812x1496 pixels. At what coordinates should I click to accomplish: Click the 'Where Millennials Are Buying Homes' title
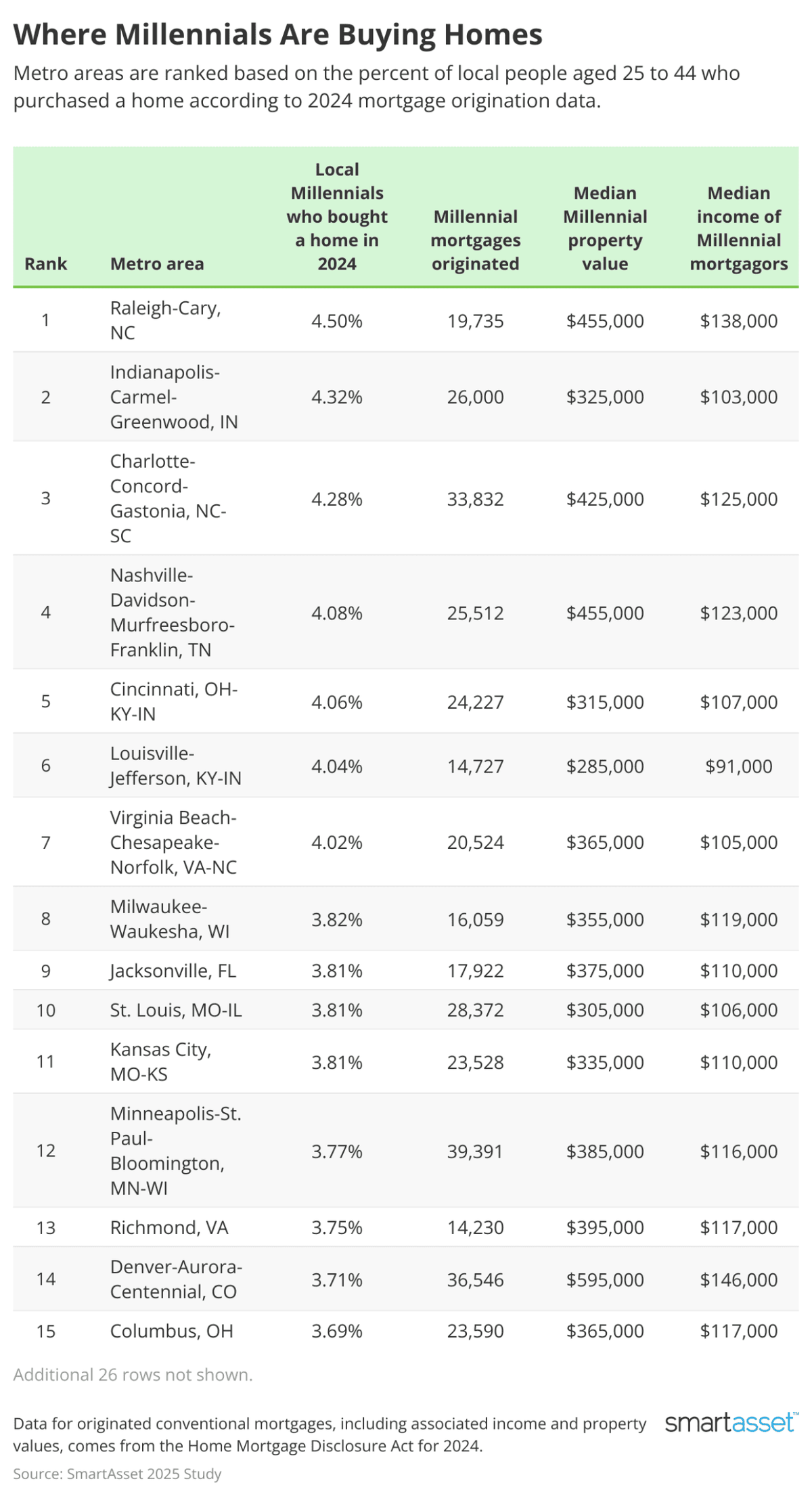[278, 35]
